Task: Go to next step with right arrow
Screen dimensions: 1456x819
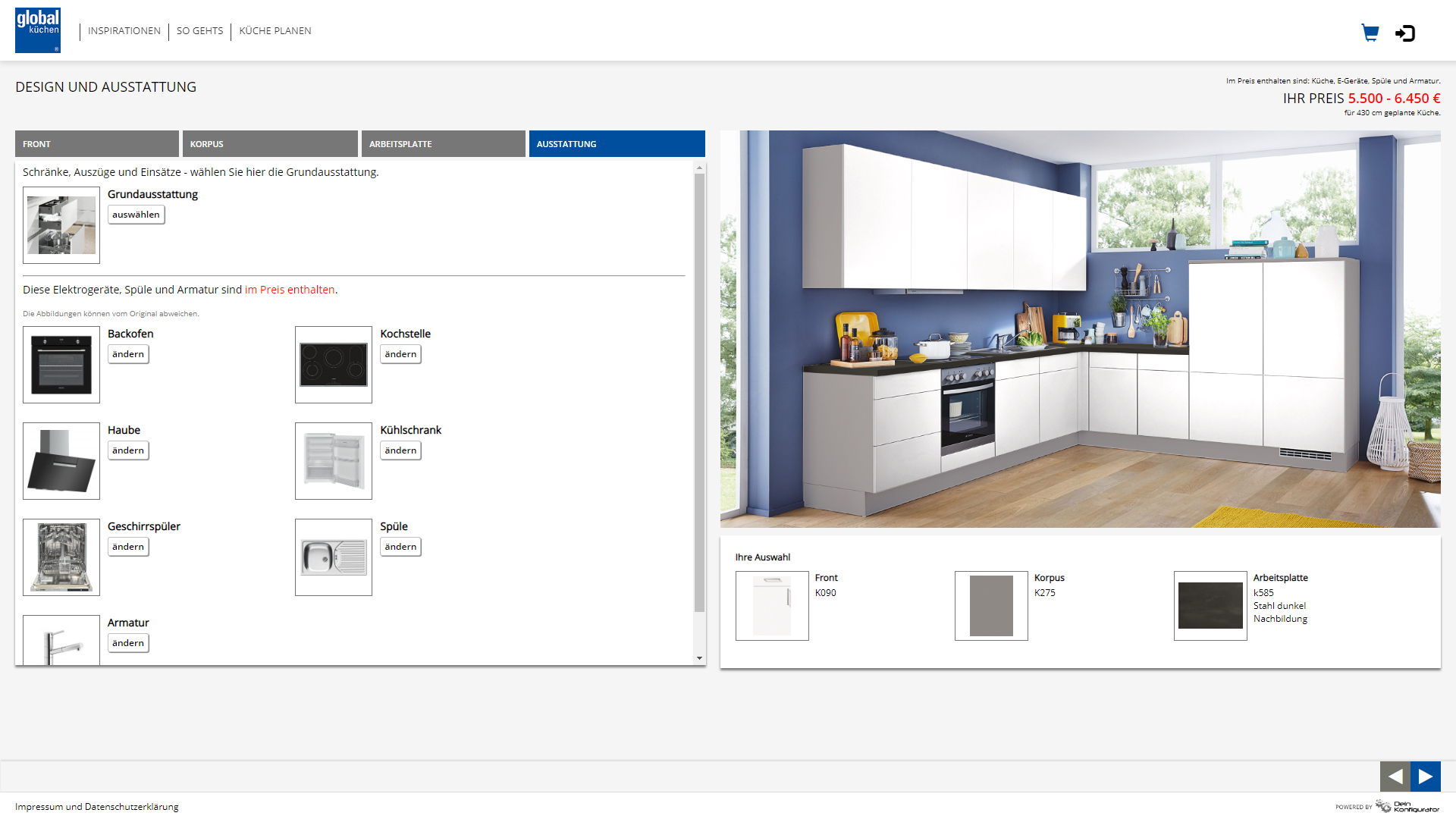Action: point(1426,776)
